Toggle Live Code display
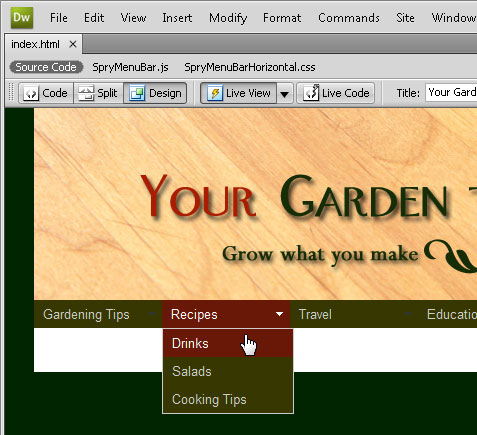 [x=336, y=93]
